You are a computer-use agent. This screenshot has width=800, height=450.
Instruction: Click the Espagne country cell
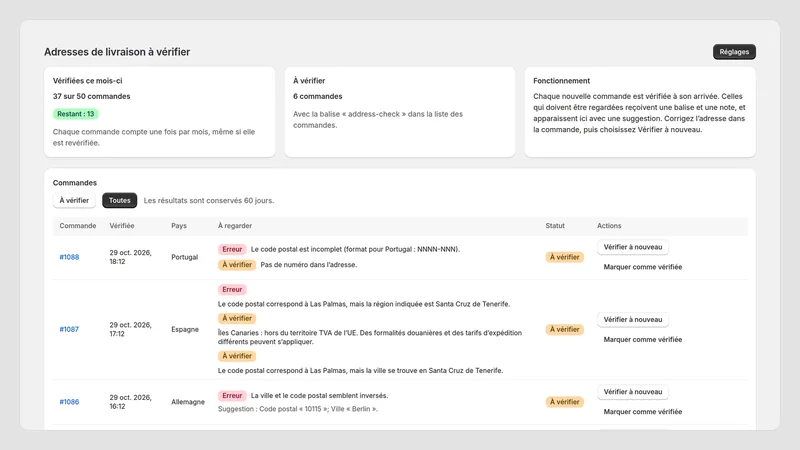click(x=185, y=330)
